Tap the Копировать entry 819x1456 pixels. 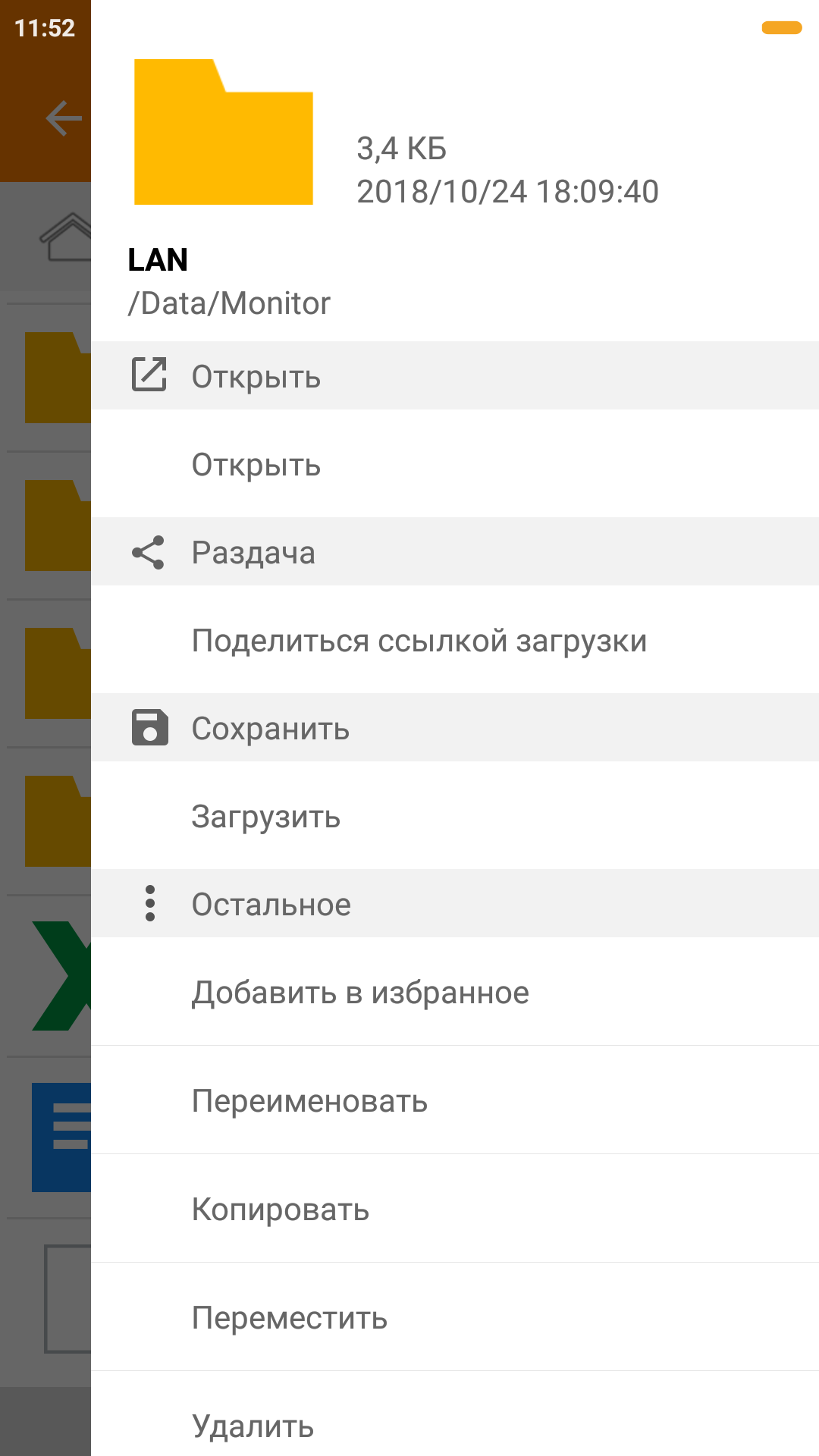pos(281,1210)
